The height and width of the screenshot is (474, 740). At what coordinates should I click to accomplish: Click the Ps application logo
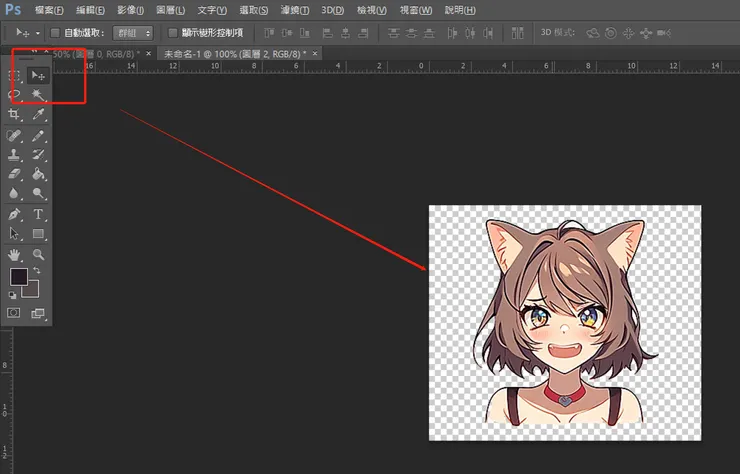pyautogui.click(x=13, y=9)
